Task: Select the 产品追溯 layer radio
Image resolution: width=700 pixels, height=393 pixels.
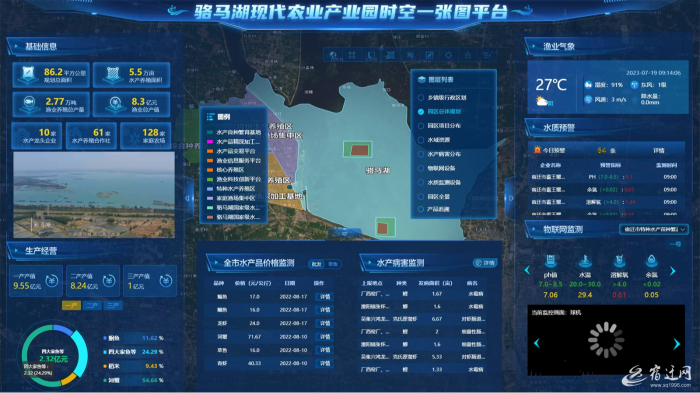Action: pyautogui.click(x=421, y=209)
